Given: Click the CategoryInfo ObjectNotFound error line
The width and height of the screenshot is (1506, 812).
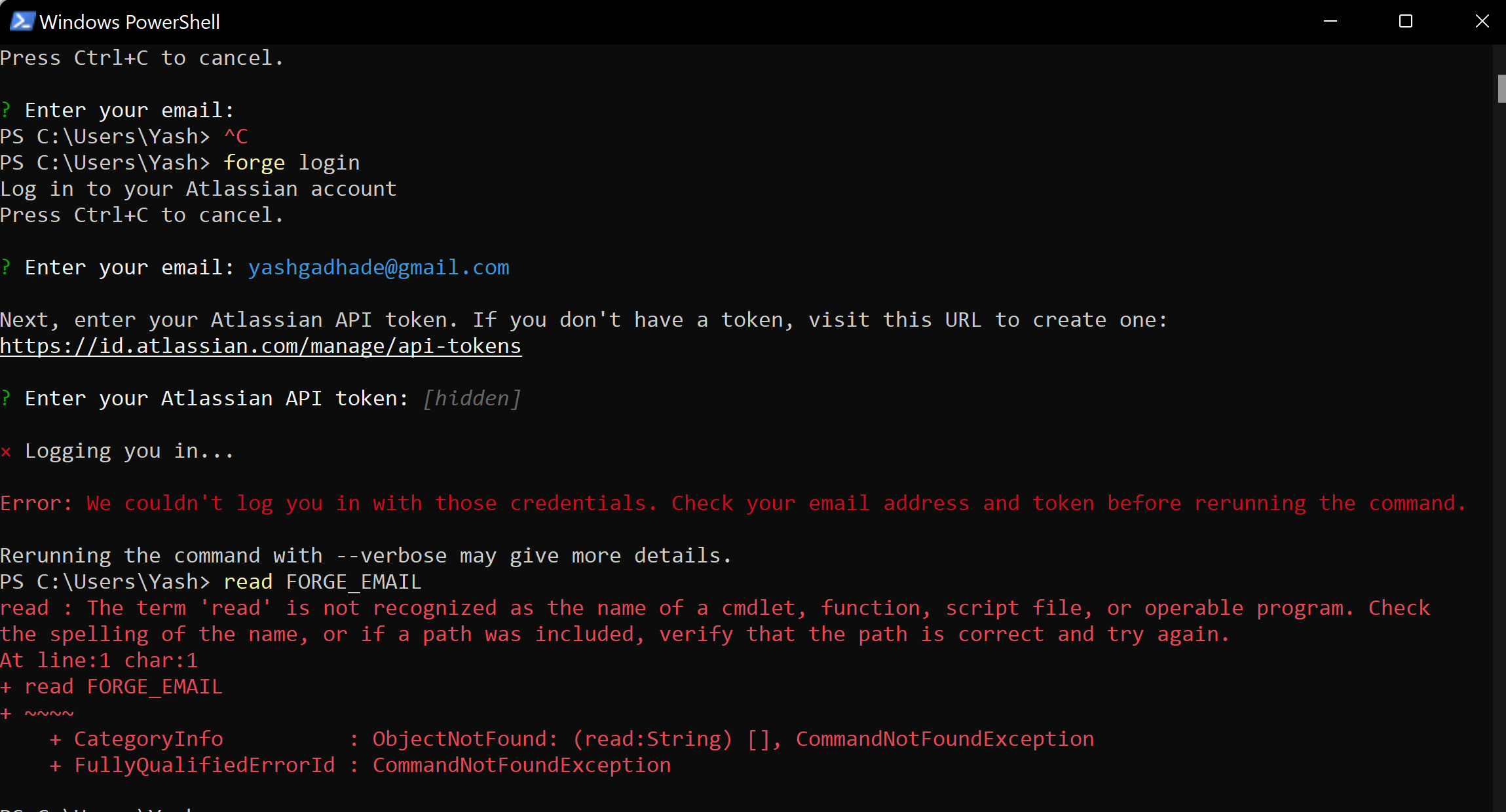Looking at the screenshot, I should coord(571,739).
